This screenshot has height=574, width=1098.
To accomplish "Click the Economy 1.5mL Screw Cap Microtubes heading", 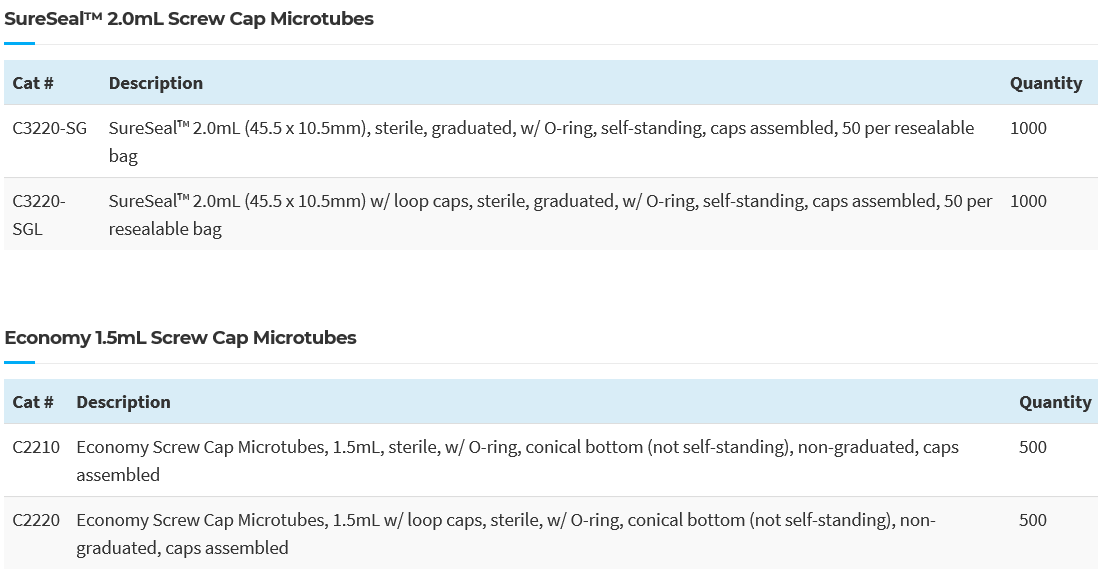I will click(180, 338).
